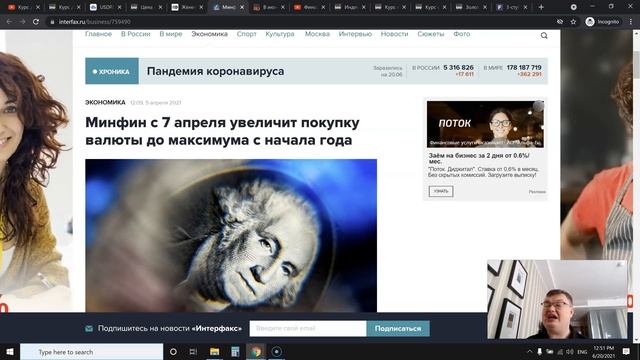
Task: Click the volume speaker tray icon
Action: coord(570,351)
